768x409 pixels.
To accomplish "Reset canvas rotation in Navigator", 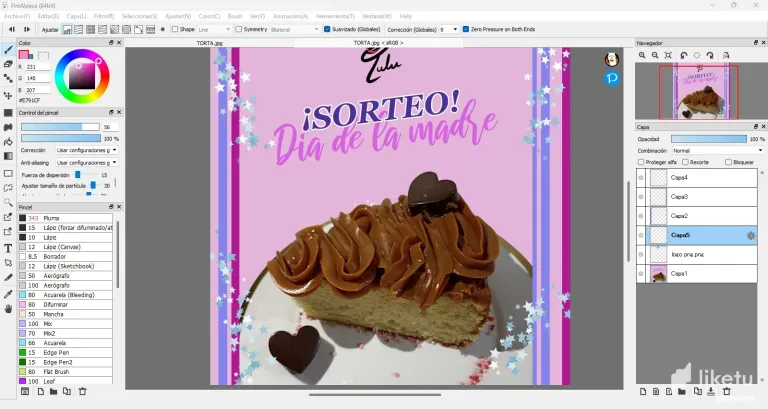I will (697, 55).
